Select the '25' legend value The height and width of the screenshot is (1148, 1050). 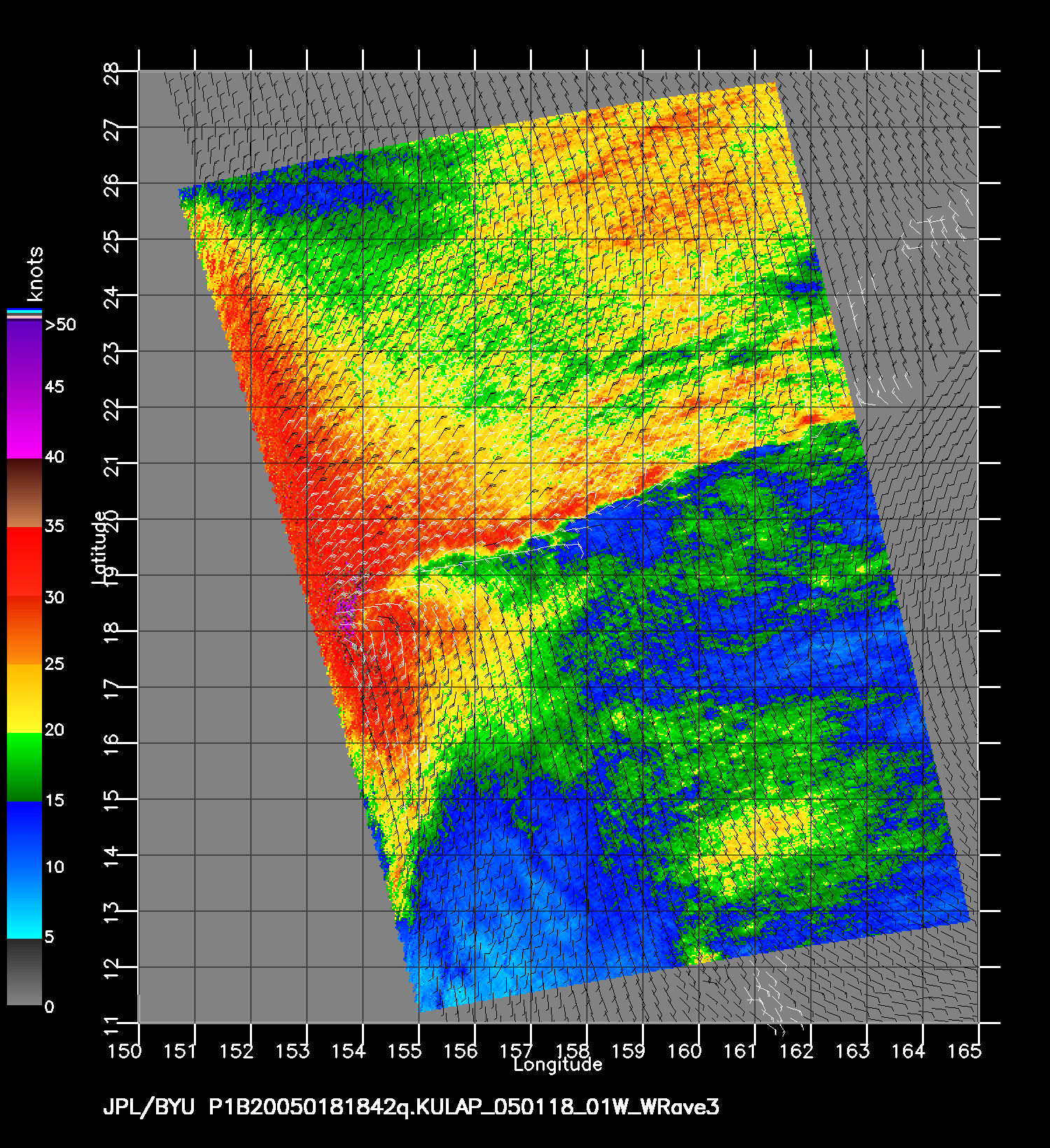55,664
